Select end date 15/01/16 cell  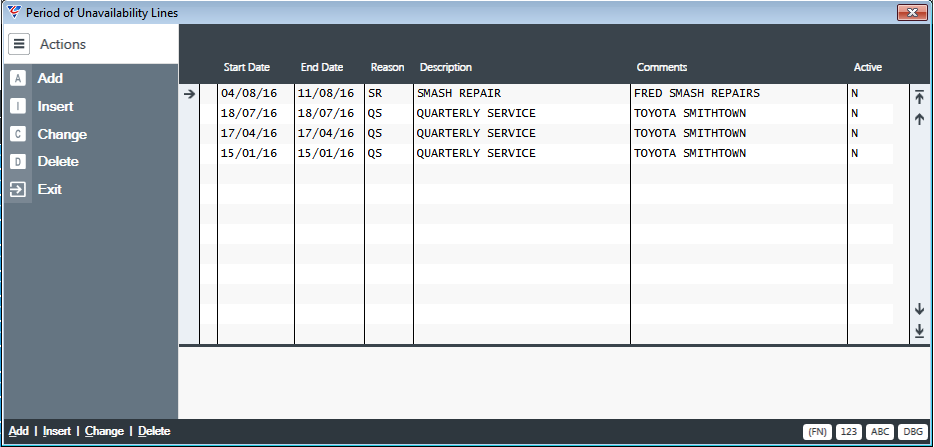tap(326, 153)
